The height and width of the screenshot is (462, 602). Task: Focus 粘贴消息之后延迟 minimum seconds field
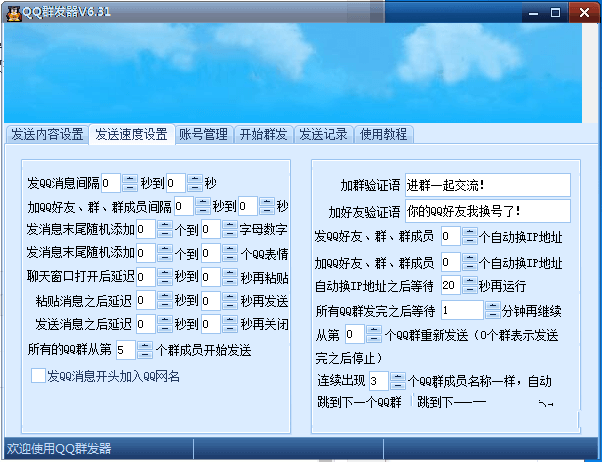[x=146, y=300]
